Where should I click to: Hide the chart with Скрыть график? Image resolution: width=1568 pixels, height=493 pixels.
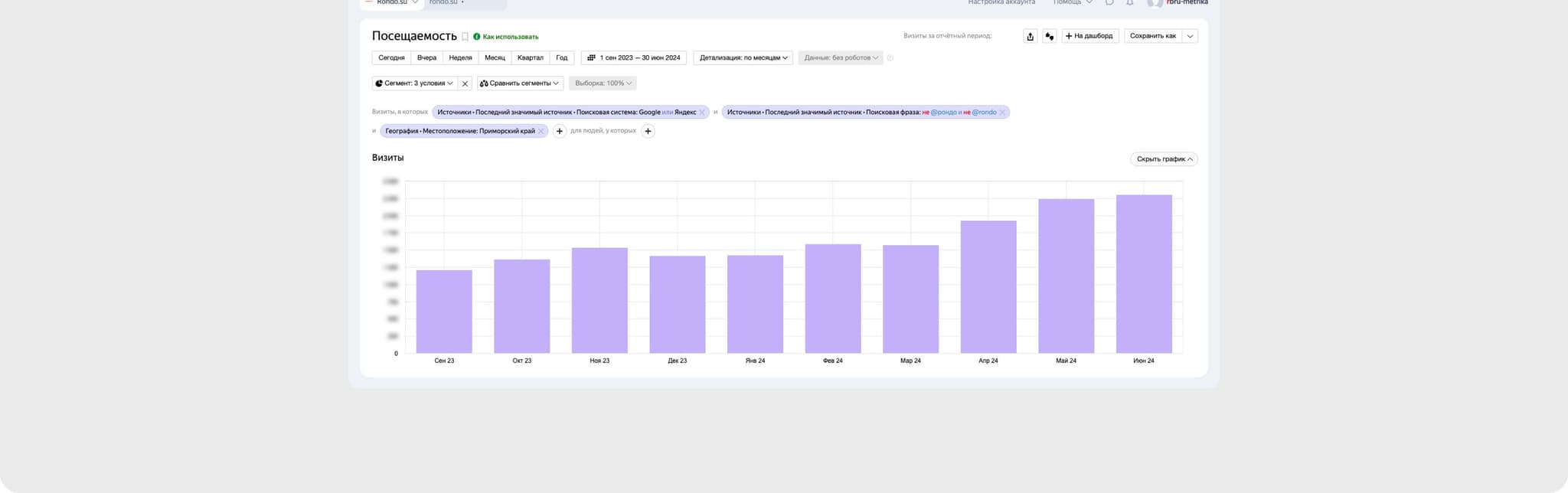click(1164, 159)
